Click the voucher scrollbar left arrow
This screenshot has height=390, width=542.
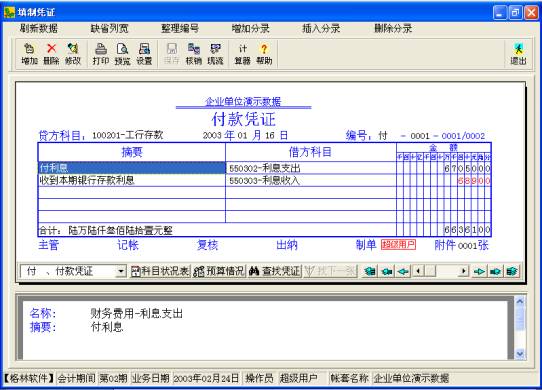[x=419, y=271]
